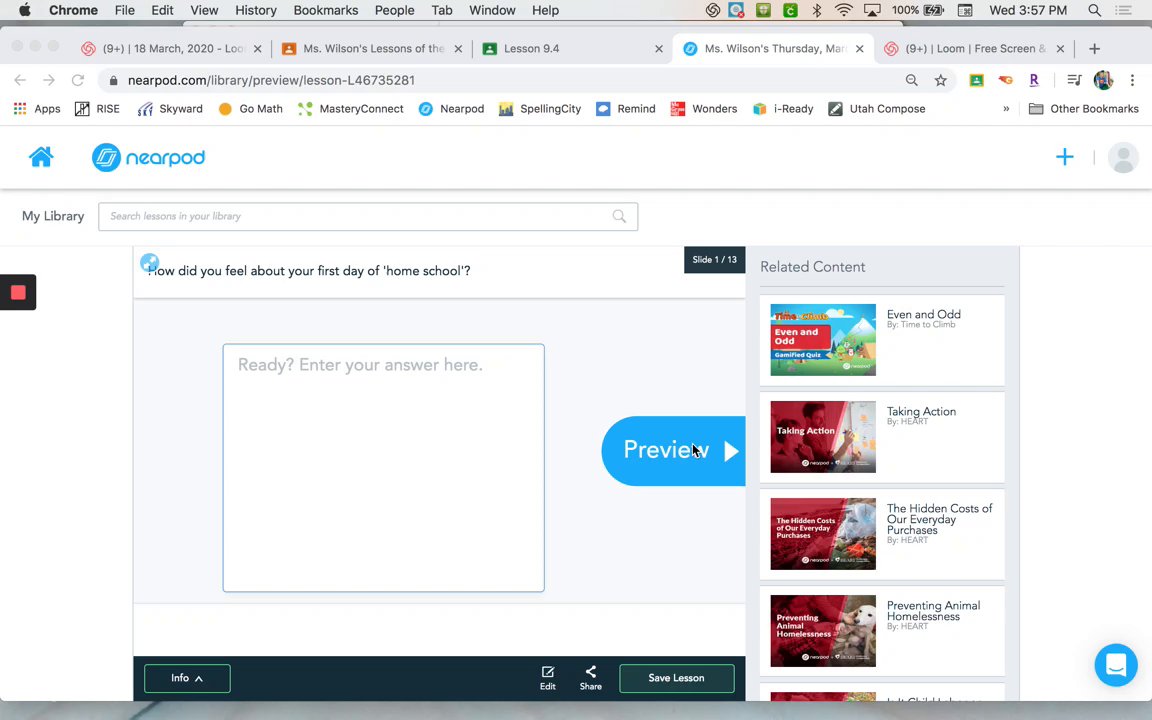Open the Other Bookmarks folder

(1084, 109)
